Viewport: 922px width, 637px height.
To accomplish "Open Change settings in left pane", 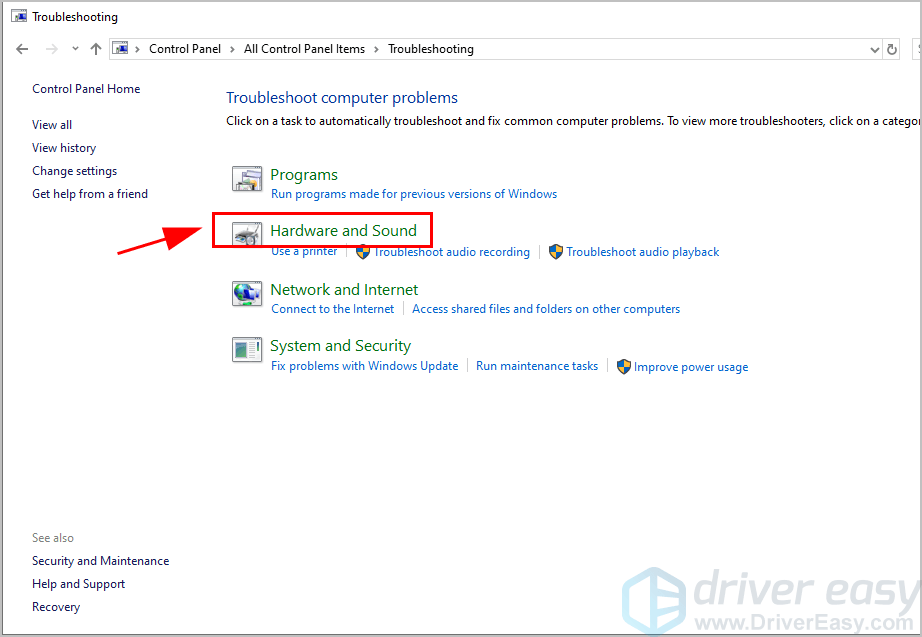I will [x=74, y=171].
